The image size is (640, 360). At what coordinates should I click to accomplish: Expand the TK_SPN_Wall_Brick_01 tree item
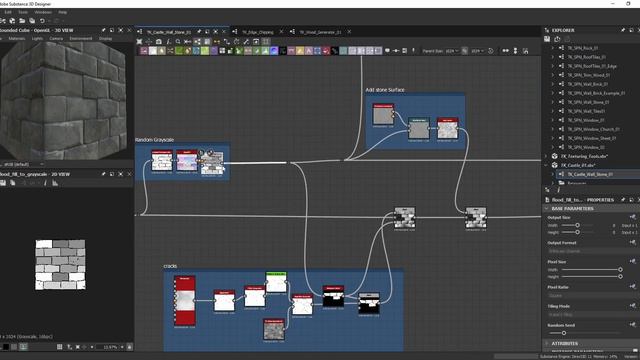(x=553, y=84)
